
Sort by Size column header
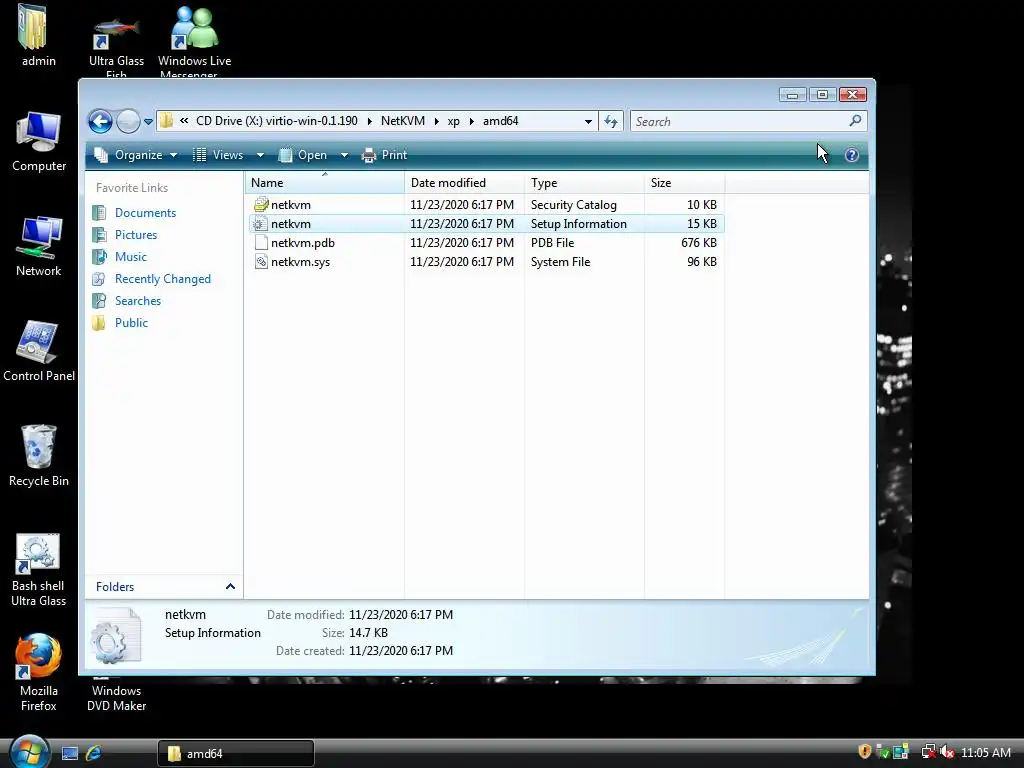(x=684, y=183)
